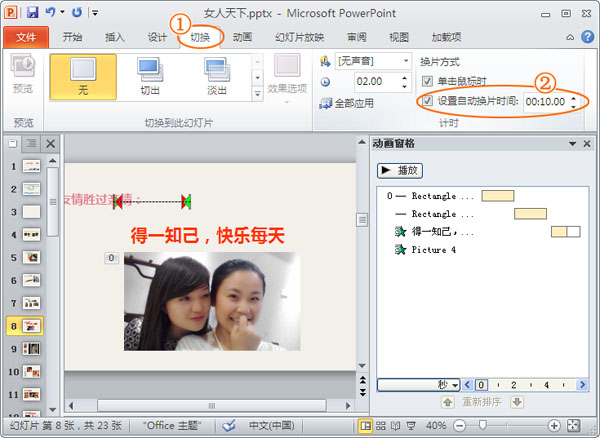Click the zoom slider handle
This screenshot has width=600, height=438.
483,425
